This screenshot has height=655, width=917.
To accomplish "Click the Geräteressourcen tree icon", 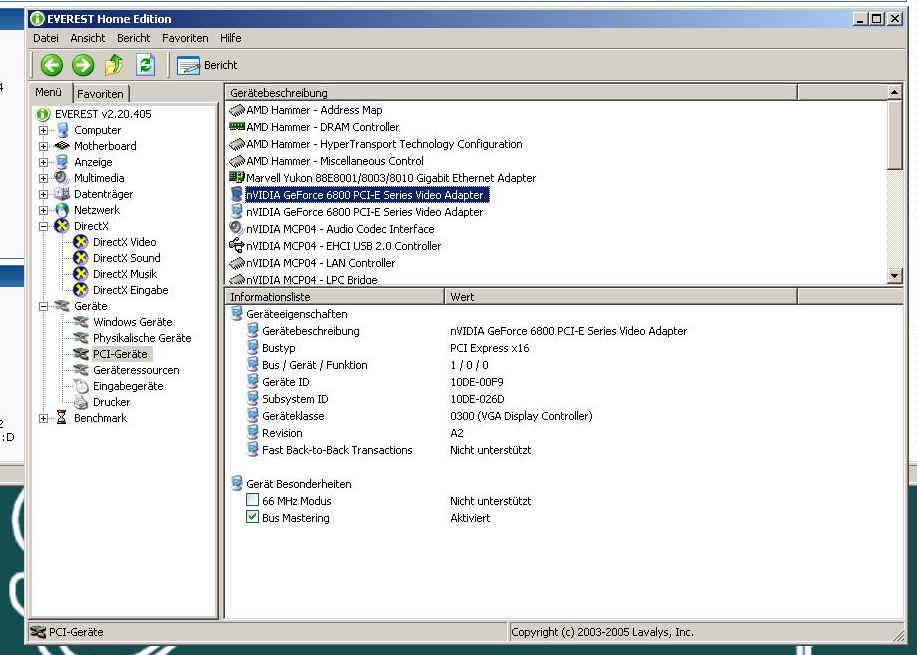I will [81, 370].
